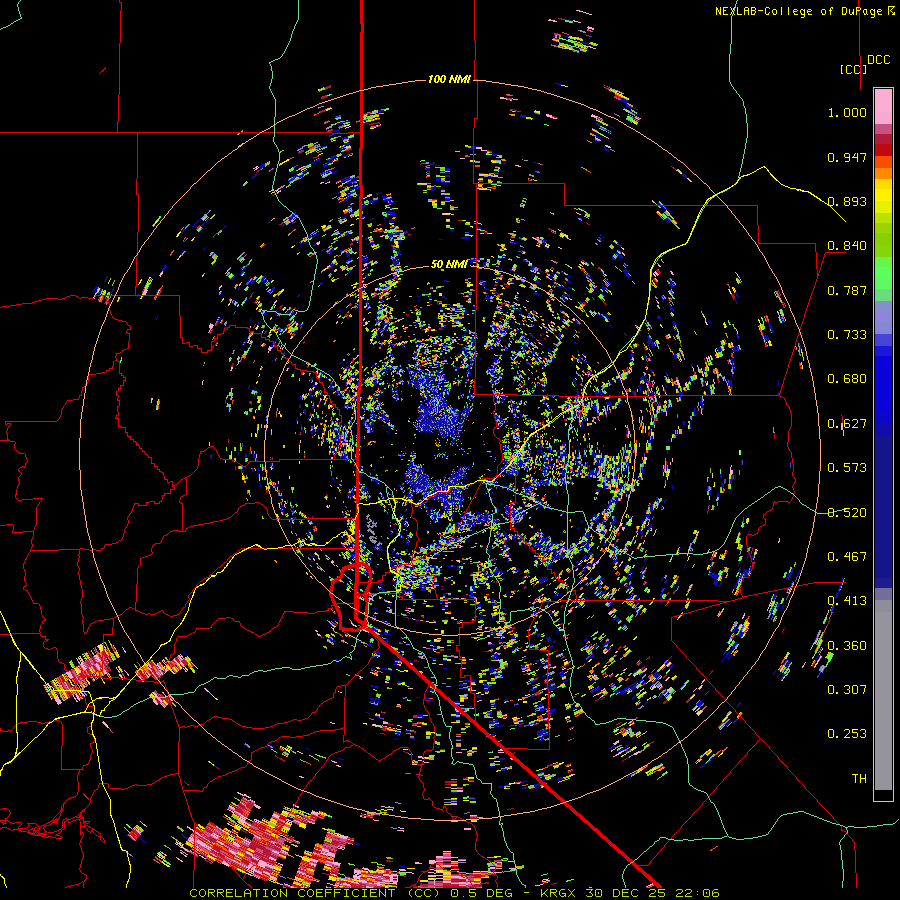
Task: Click the 0.733 scale value
Action: [x=847, y=335]
